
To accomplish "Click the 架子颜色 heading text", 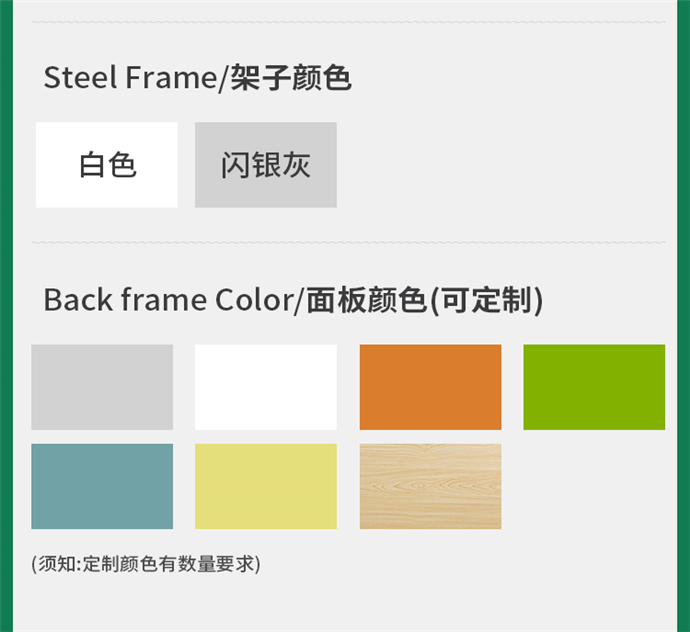I will (x=291, y=78).
